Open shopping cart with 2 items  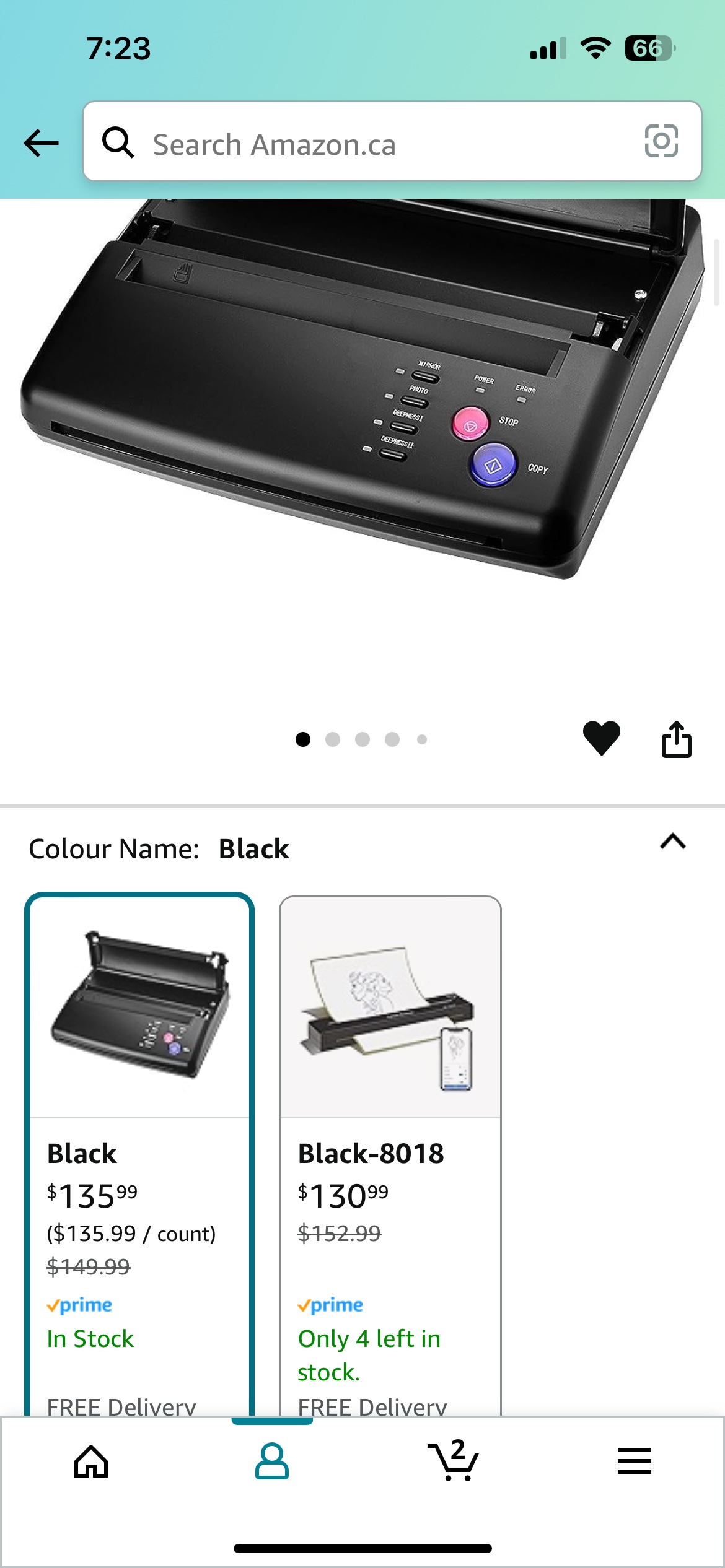(x=453, y=1460)
